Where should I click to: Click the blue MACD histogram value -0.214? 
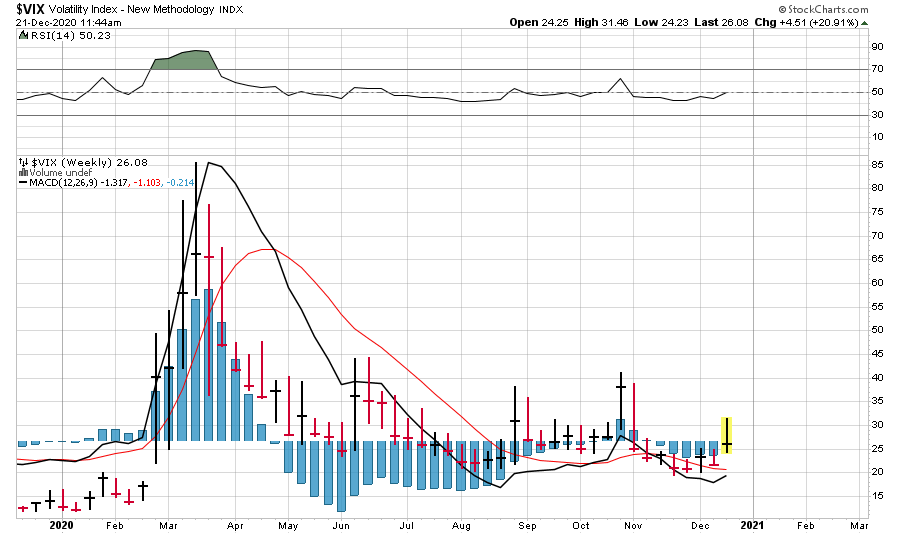182,181
